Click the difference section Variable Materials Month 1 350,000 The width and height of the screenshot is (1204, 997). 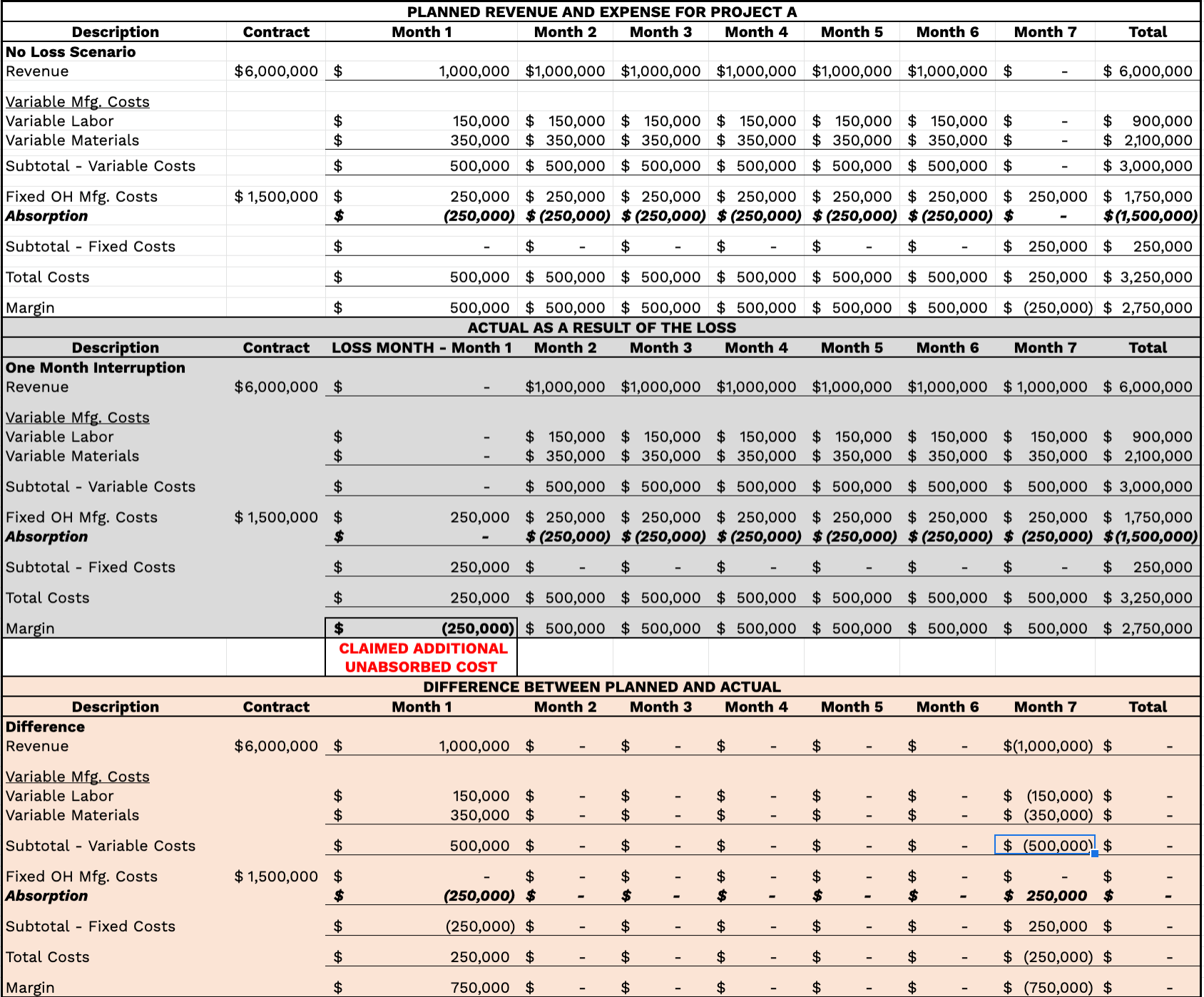click(422, 816)
